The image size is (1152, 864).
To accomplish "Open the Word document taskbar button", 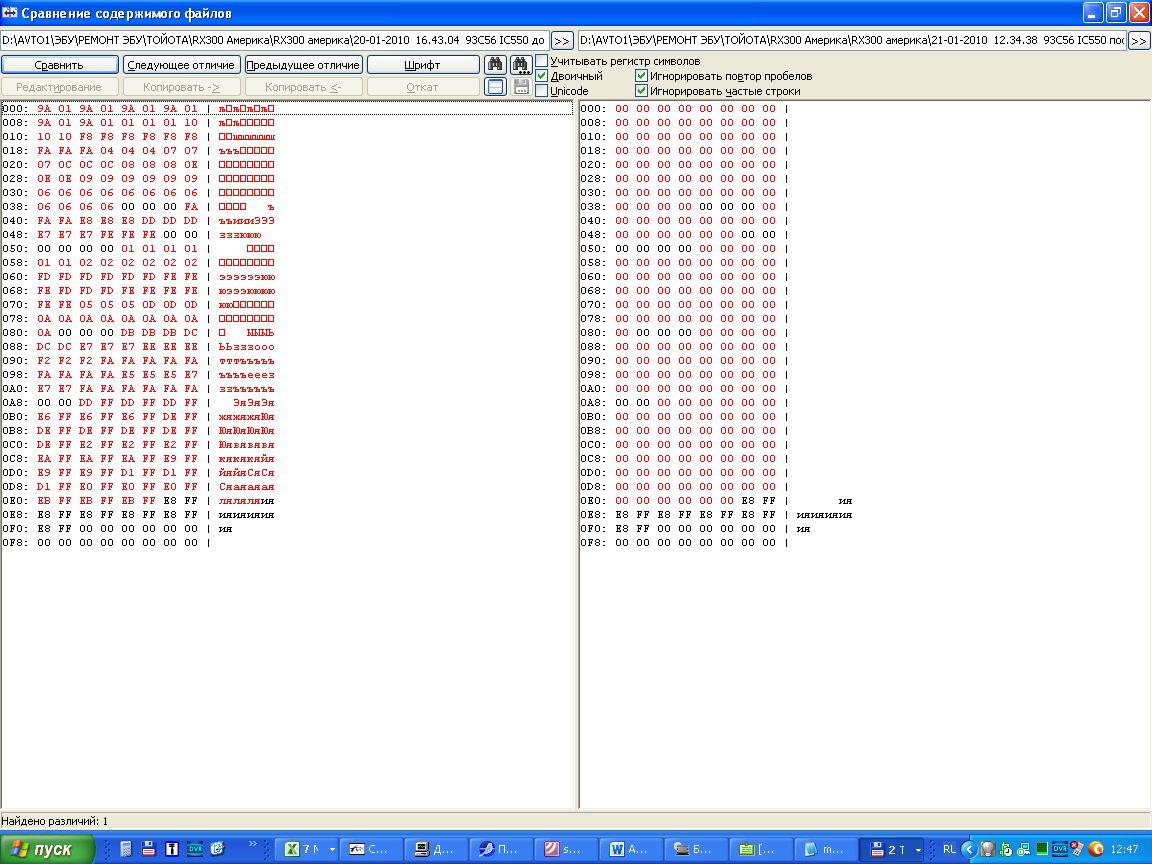I will [x=631, y=849].
